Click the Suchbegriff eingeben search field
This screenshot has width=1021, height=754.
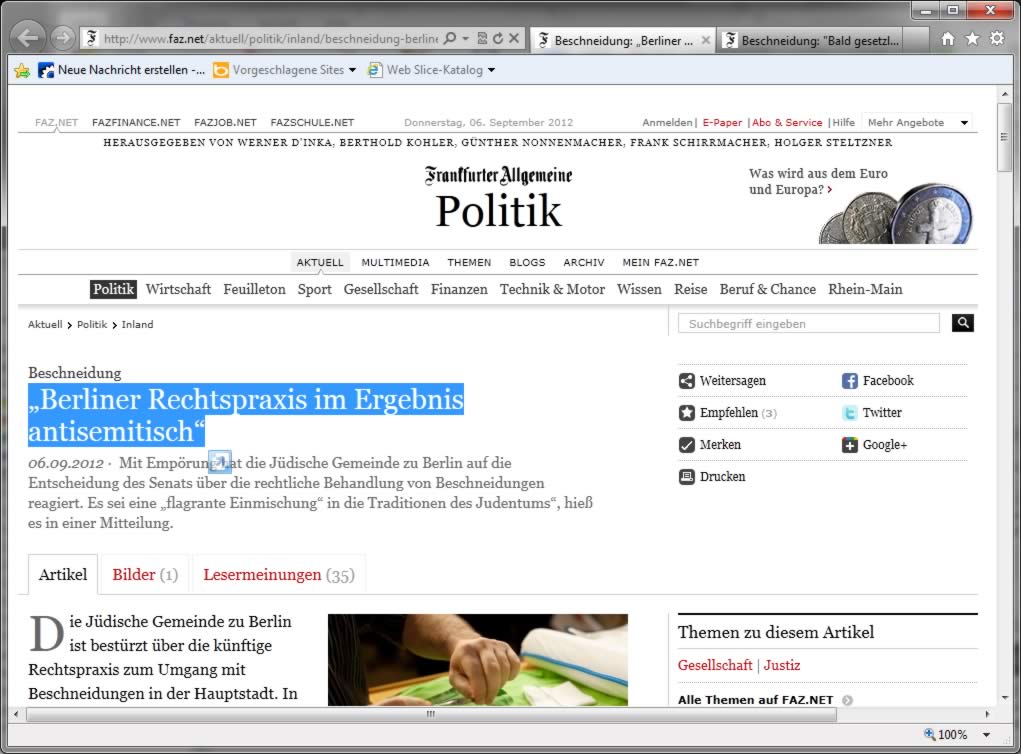point(809,323)
